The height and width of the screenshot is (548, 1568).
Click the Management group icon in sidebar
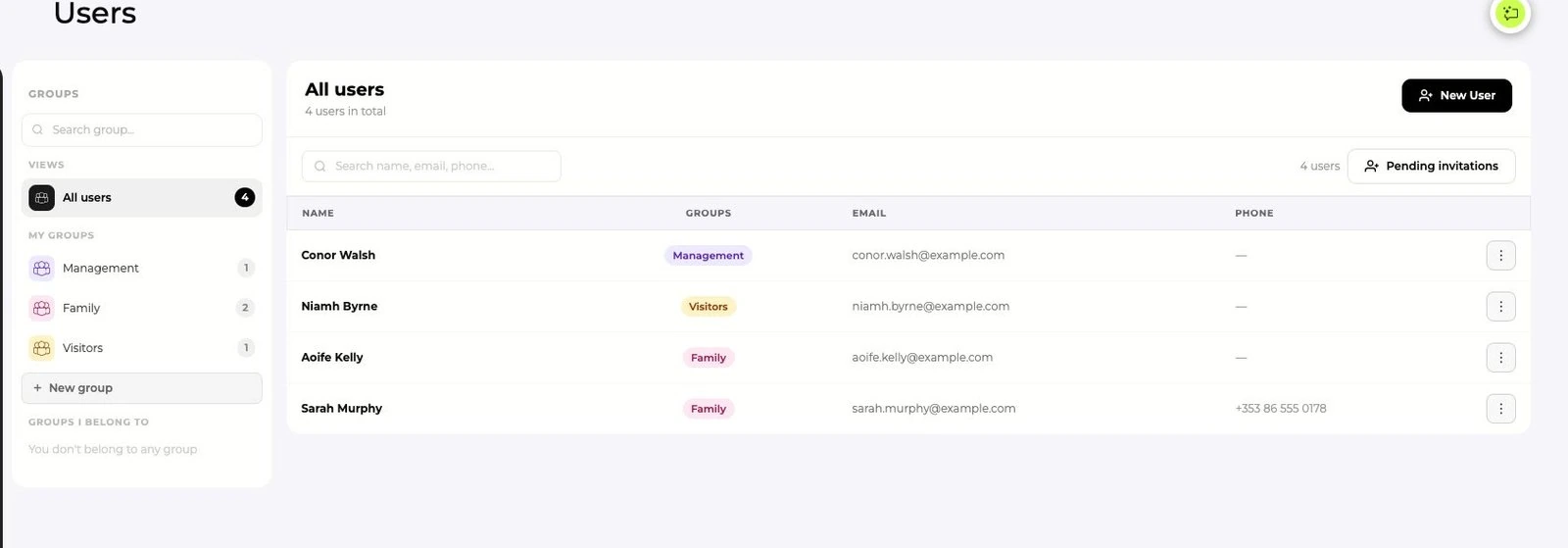point(41,269)
